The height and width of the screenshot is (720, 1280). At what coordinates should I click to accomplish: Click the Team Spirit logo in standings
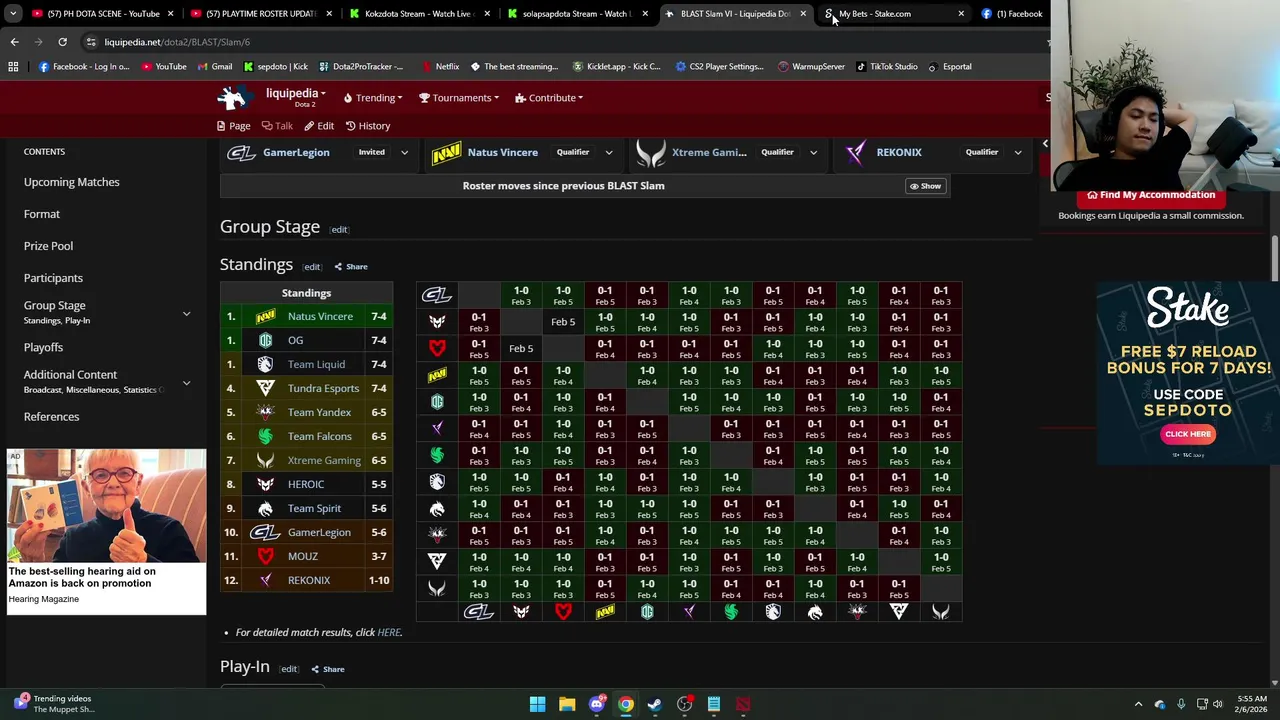tap(265, 508)
